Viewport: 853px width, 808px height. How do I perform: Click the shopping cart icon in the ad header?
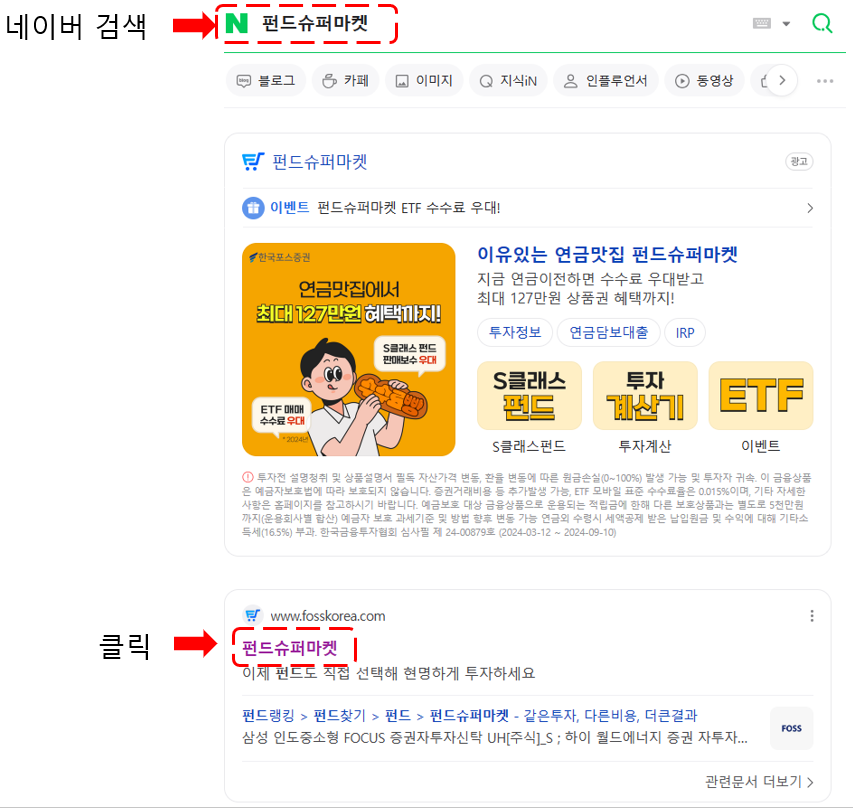[x=253, y=162]
